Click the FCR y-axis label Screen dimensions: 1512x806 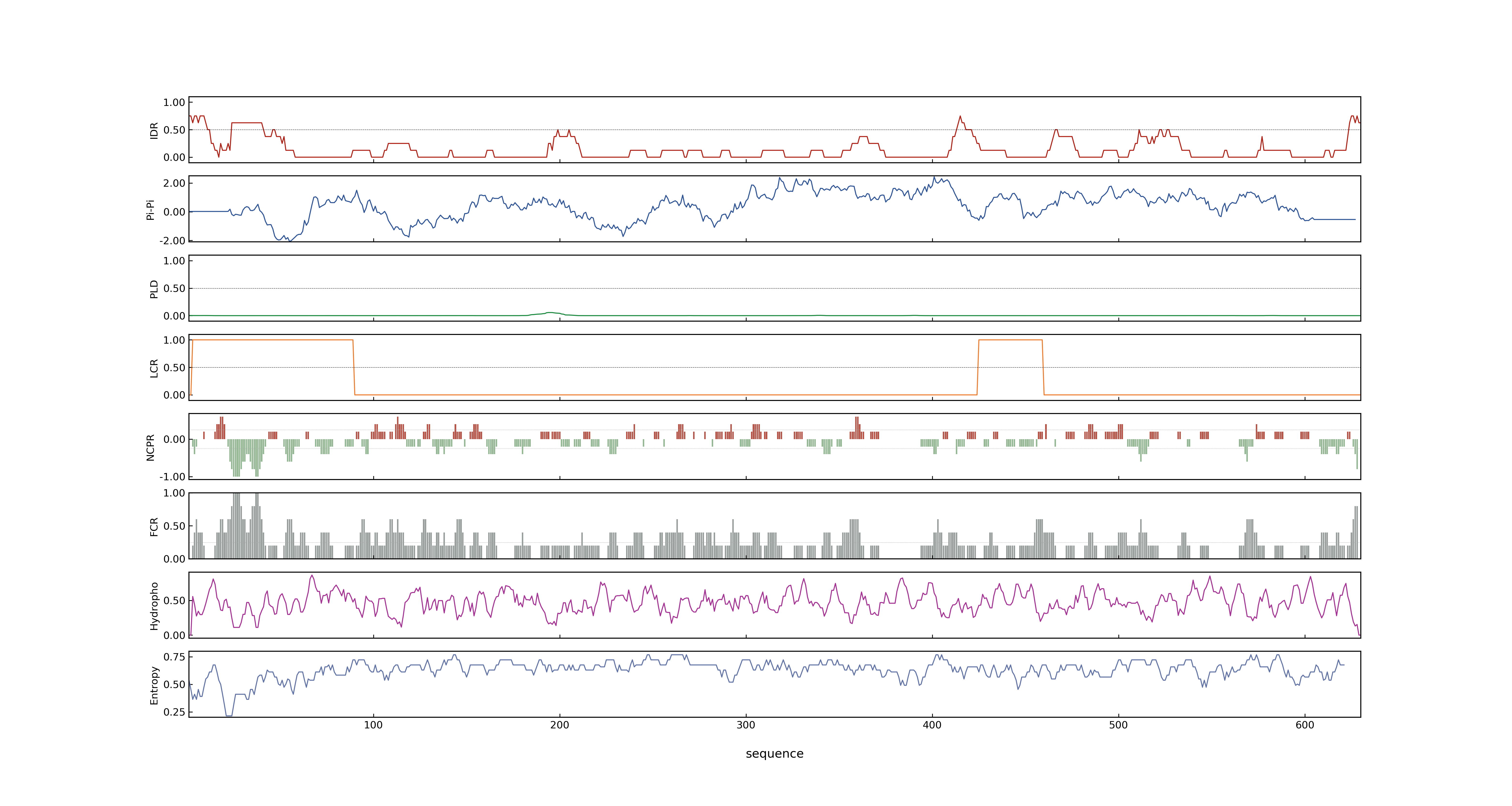click(154, 526)
